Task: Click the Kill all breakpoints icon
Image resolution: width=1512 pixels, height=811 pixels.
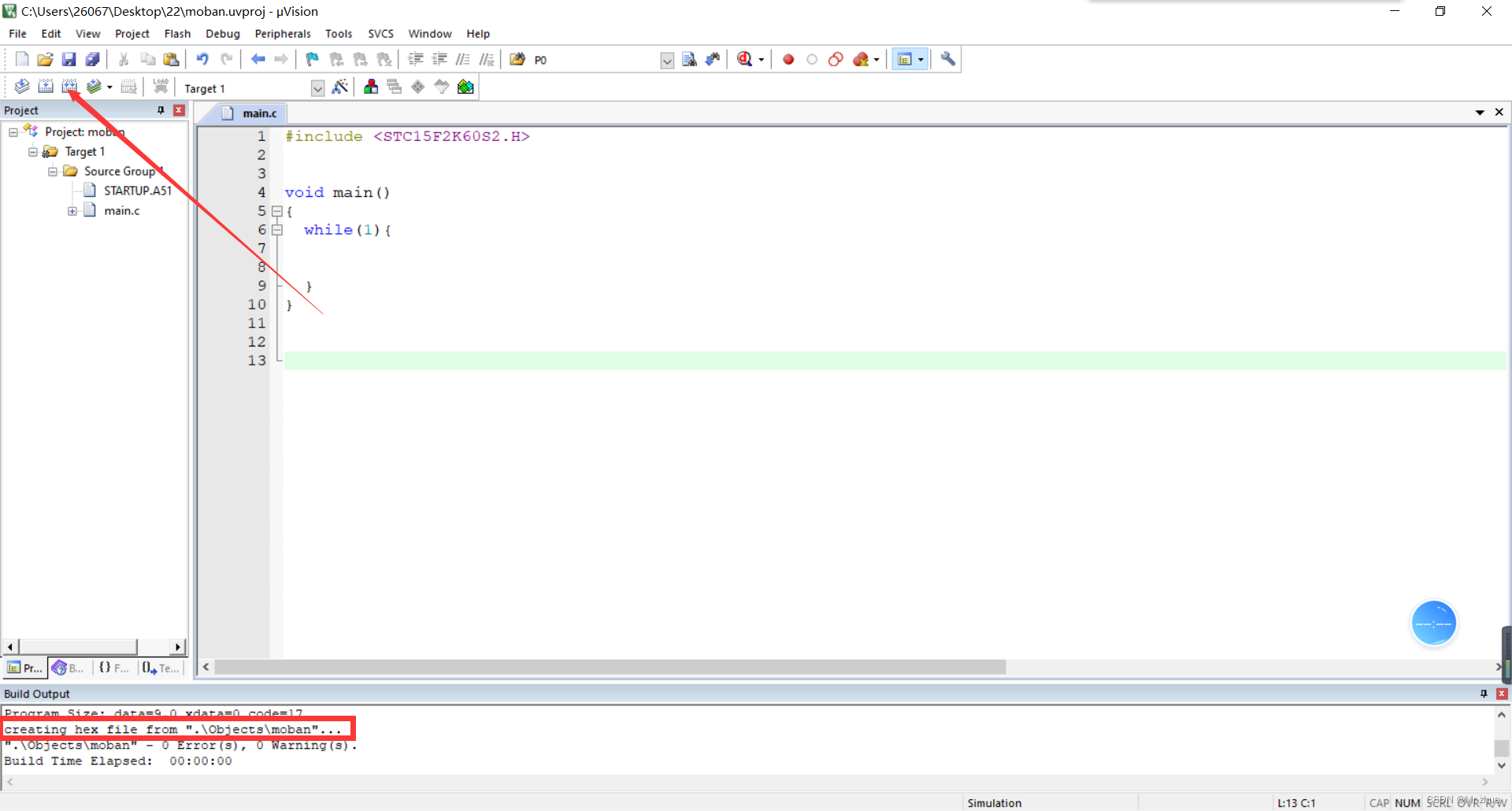Action: click(x=861, y=59)
